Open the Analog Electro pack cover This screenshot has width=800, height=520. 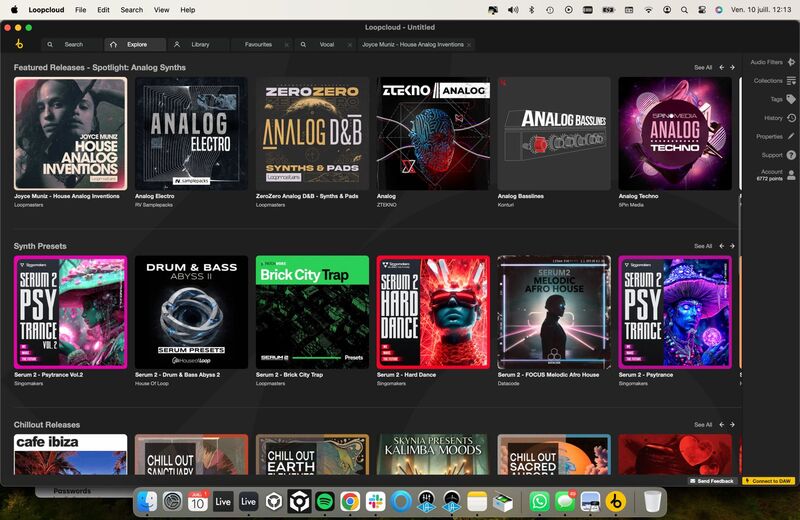[191, 134]
